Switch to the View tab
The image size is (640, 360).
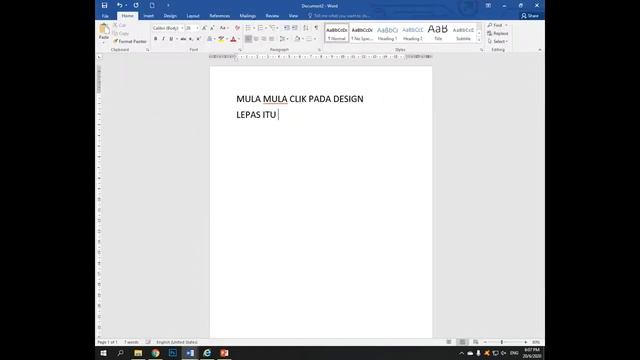[x=293, y=16]
